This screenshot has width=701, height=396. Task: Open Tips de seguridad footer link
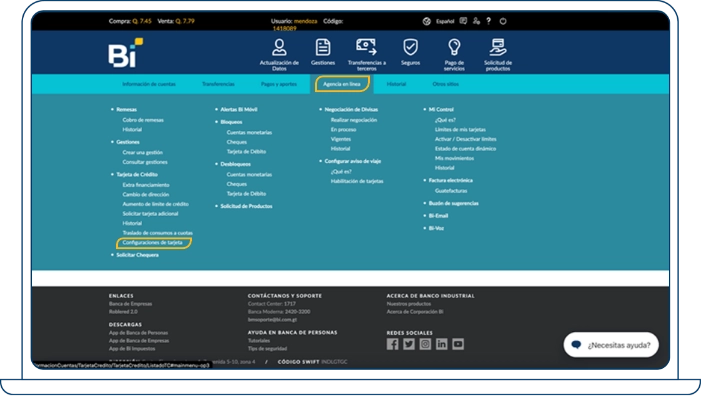[267, 349]
